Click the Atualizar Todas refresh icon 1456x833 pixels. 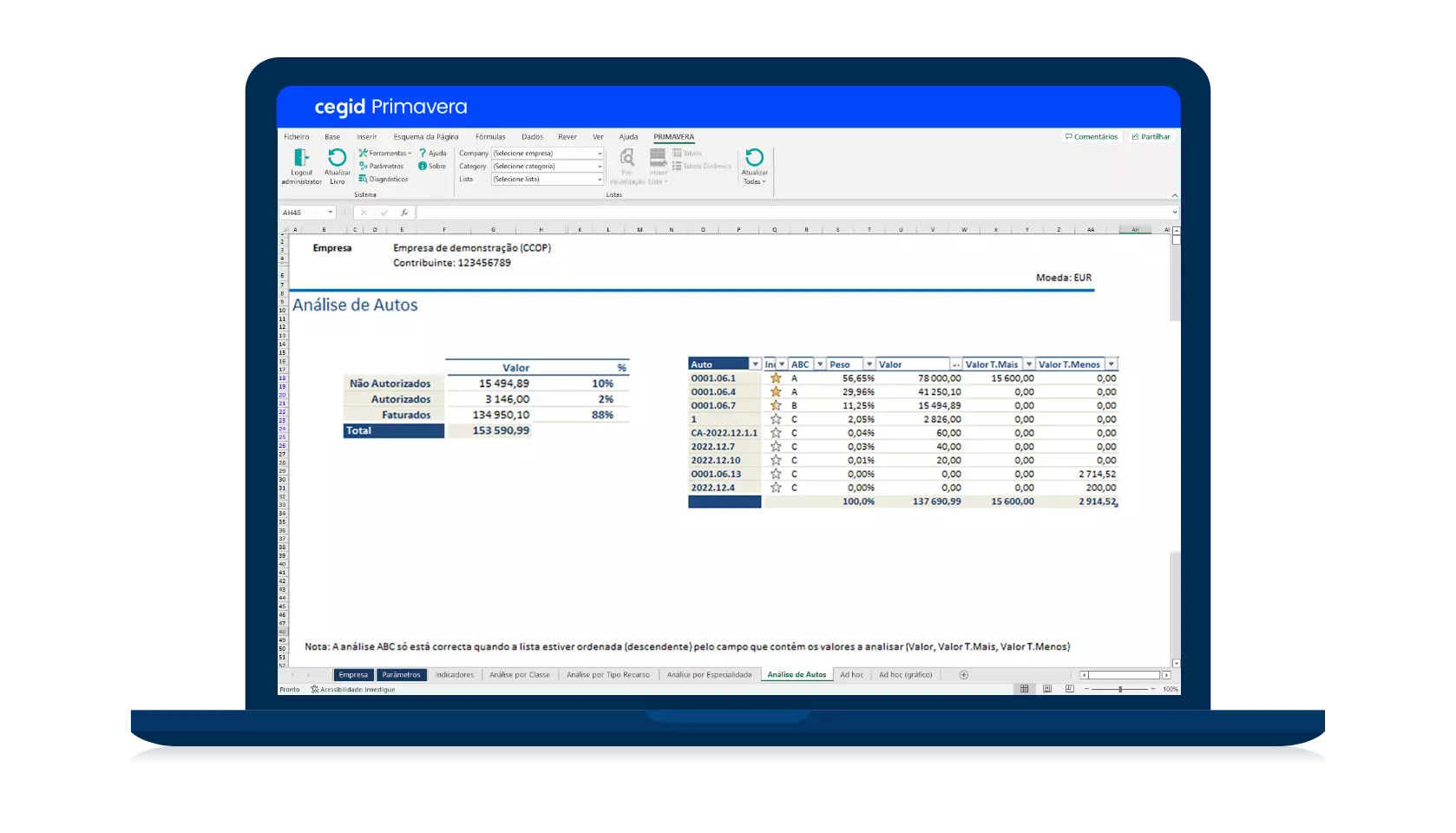(754, 157)
